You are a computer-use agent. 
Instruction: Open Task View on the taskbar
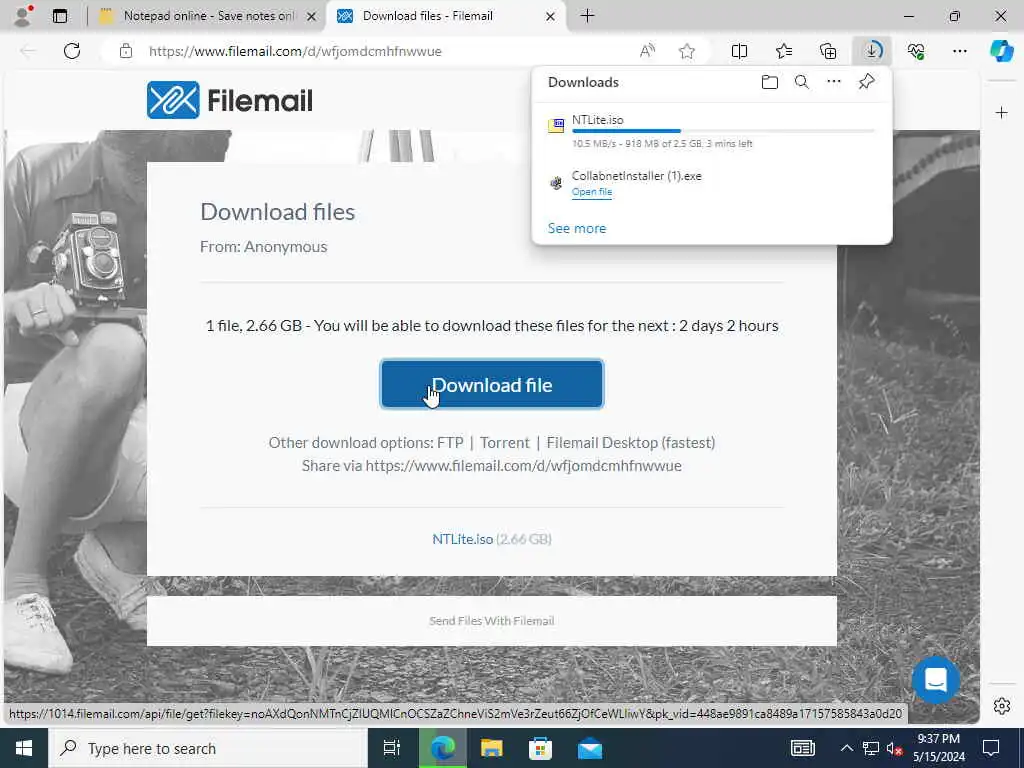(x=392, y=748)
